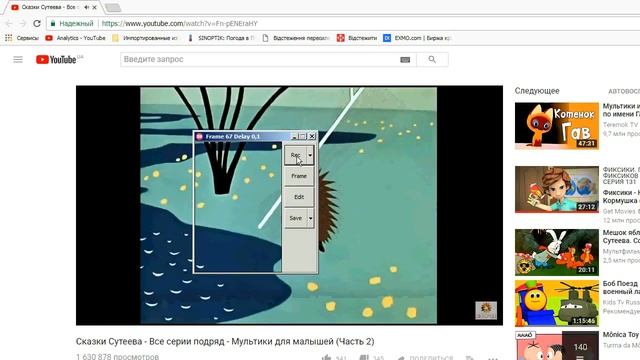Close the 'Сказки Сутеева' browser tab
The image size is (640, 360).
(95, 7)
